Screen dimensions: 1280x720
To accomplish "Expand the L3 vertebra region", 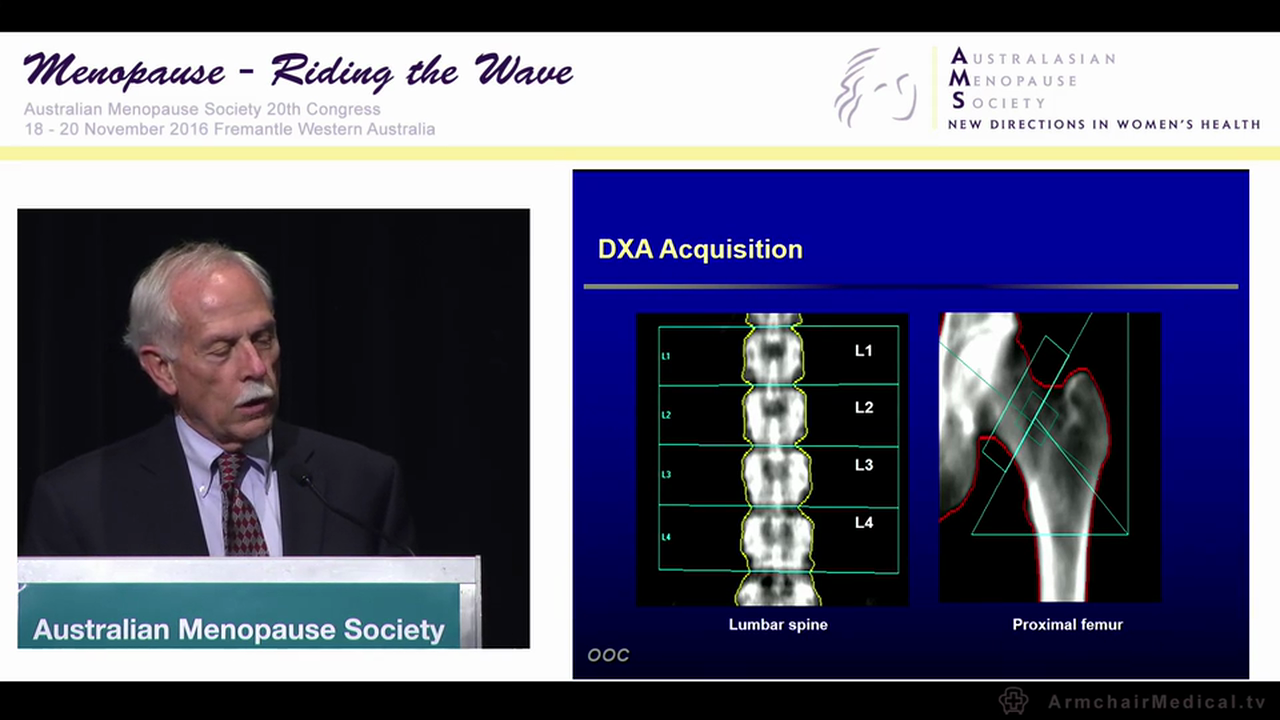I will tap(664, 474).
